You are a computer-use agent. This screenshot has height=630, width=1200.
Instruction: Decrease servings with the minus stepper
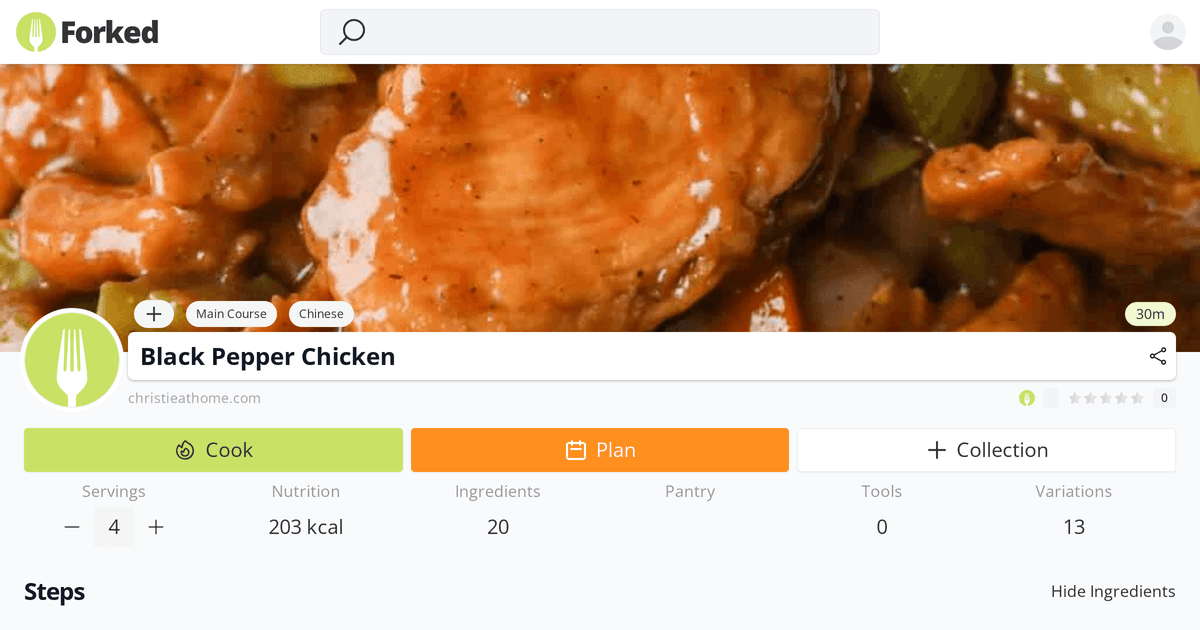71,527
